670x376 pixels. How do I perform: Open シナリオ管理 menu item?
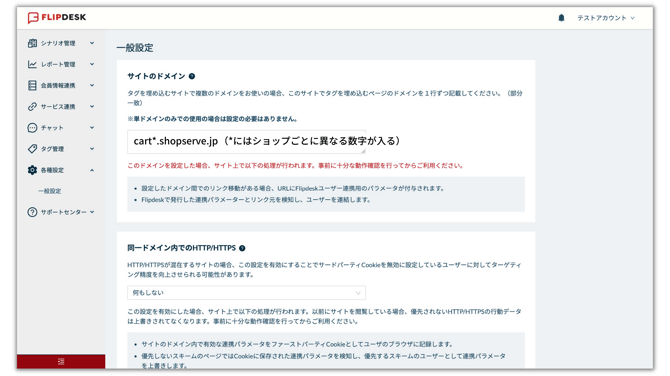pos(58,43)
